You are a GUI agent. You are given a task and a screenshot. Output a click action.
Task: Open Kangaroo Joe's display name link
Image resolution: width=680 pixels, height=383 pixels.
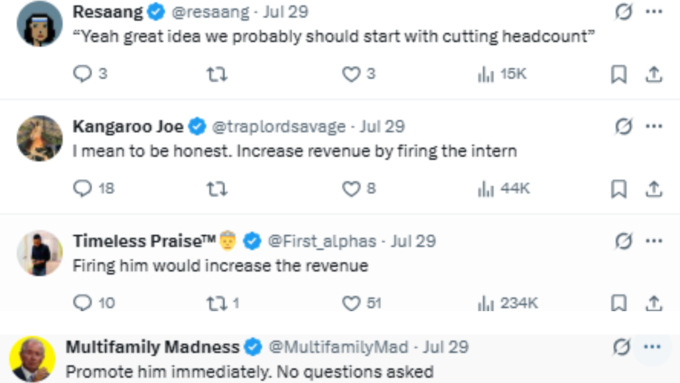[x=128, y=126]
